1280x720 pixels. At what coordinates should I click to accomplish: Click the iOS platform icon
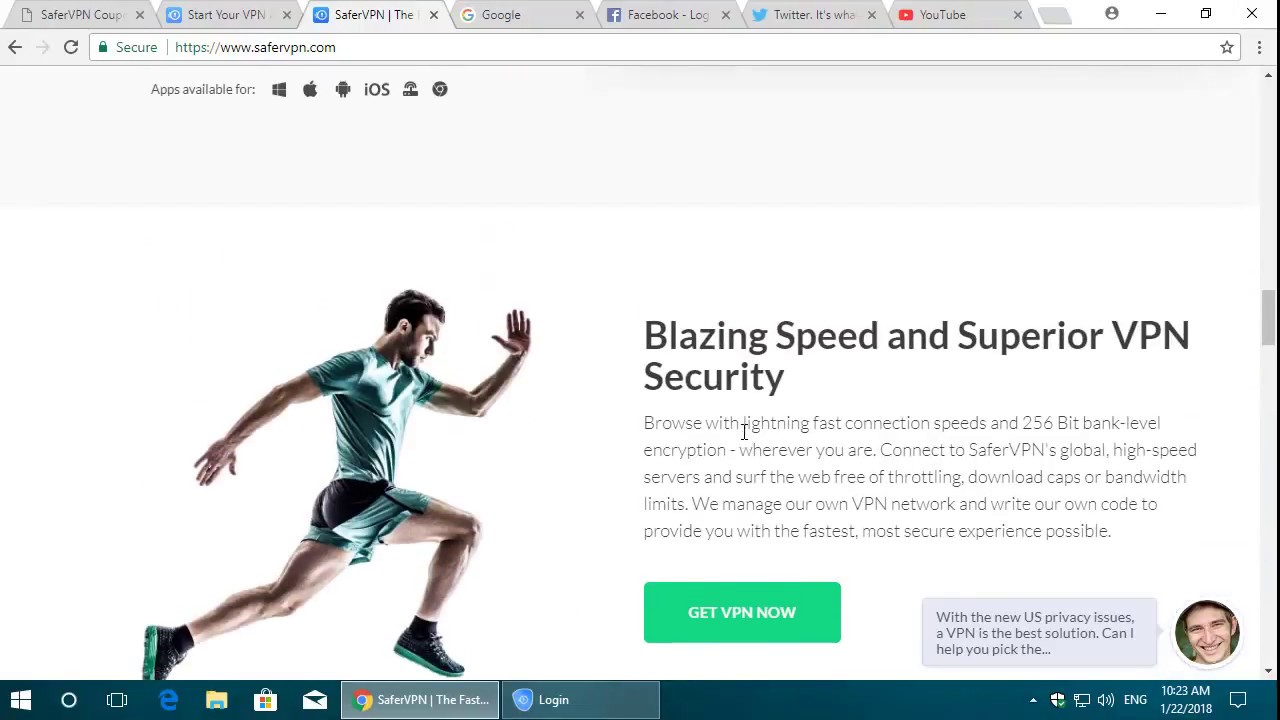(x=377, y=89)
